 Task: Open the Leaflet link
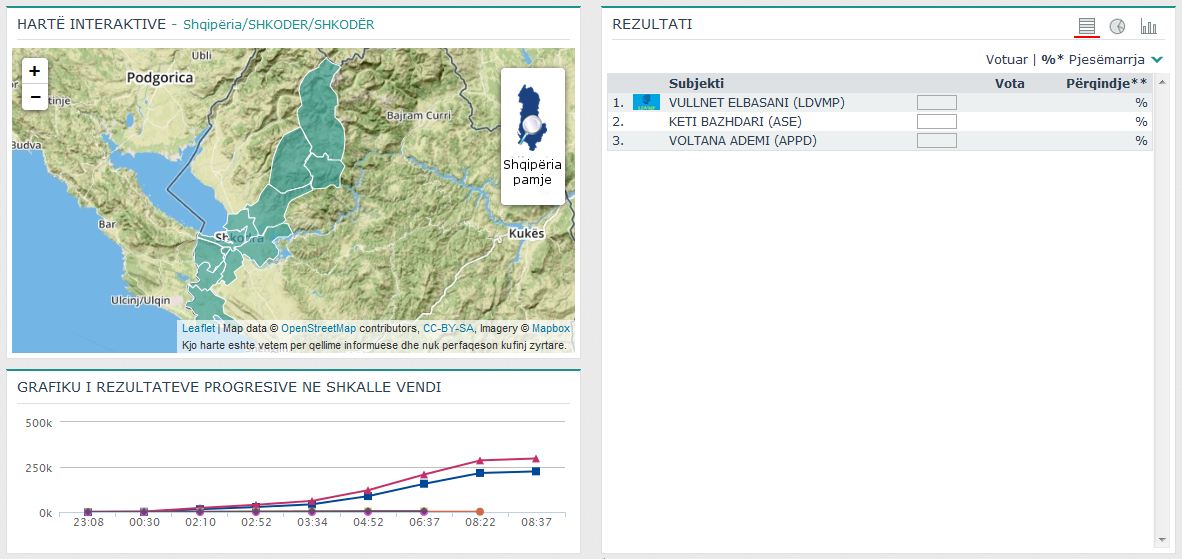[198, 328]
